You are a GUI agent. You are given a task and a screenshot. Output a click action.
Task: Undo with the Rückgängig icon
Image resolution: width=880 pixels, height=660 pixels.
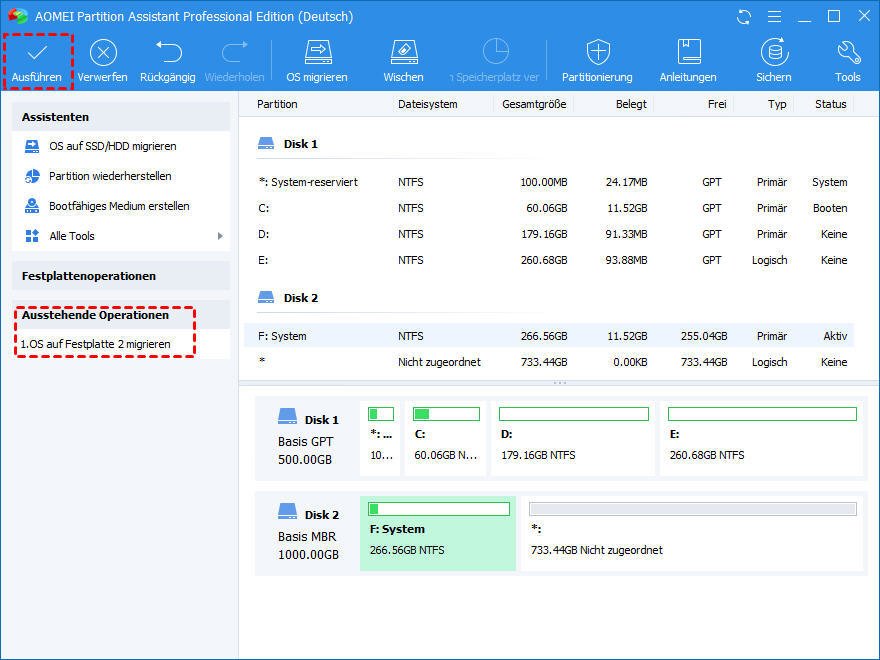coord(168,53)
